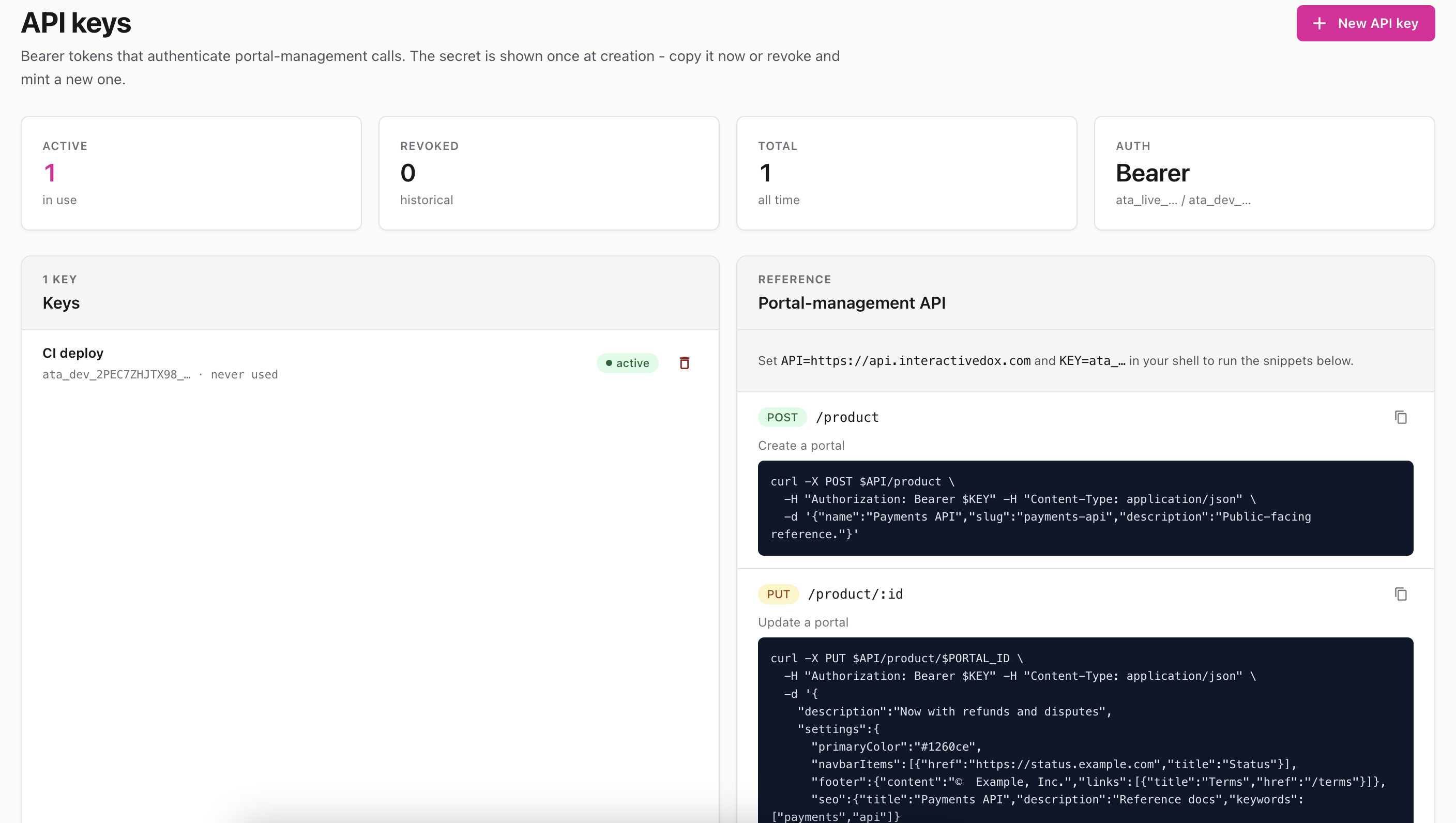Click the Total keys stat card
This screenshot has width=1456, height=823.
[x=906, y=173]
